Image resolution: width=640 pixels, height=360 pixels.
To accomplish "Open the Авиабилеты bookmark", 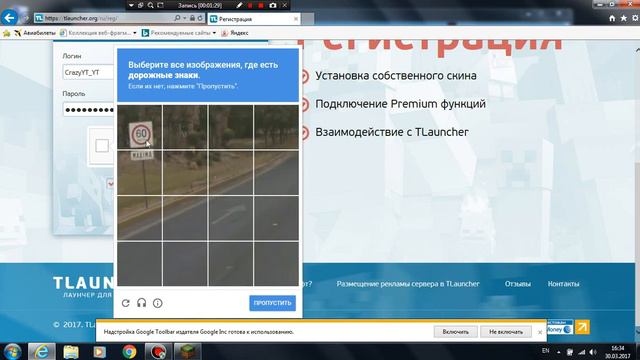I will 35,33.
